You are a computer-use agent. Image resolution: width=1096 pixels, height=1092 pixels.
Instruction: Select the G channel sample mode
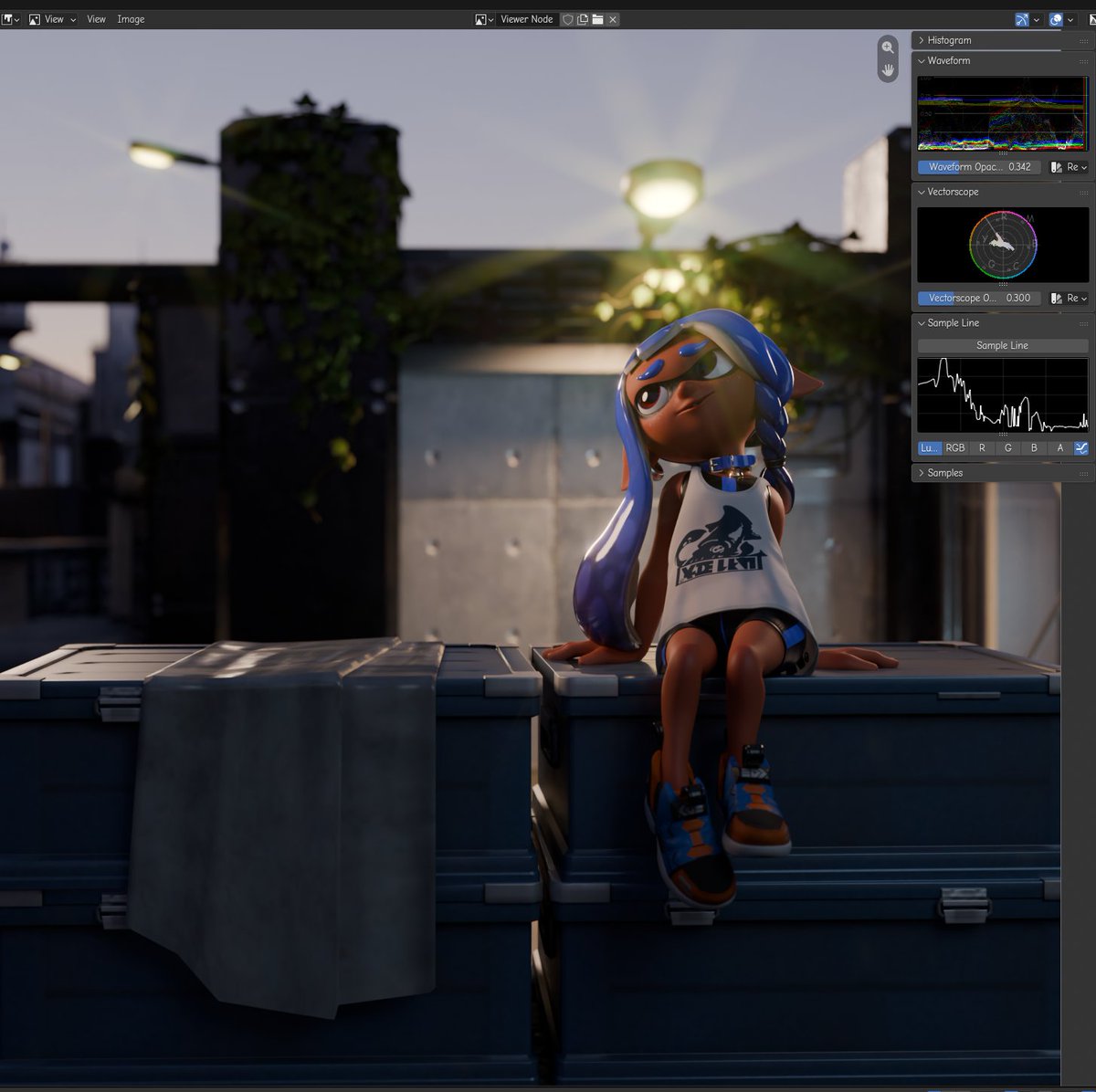pyautogui.click(x=1008, y=448)
